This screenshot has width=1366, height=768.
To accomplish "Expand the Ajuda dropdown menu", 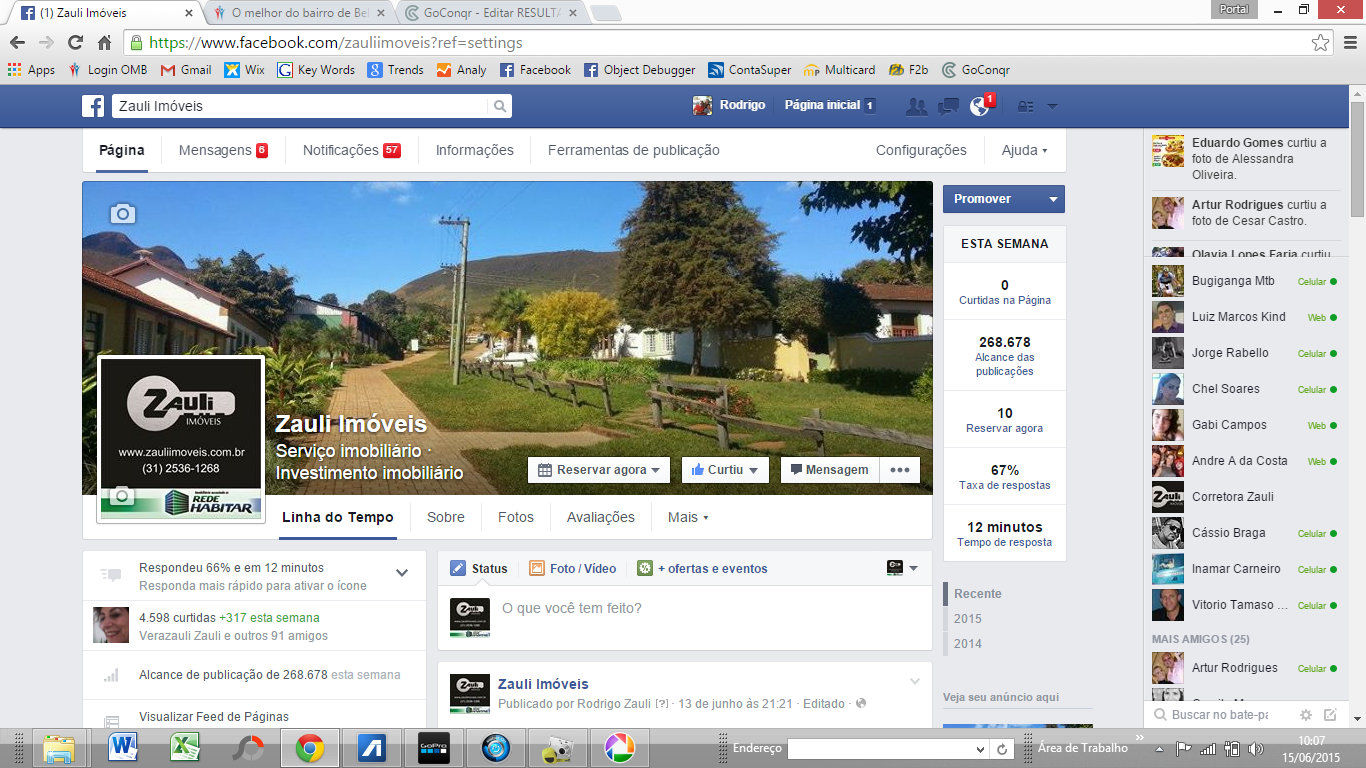I will (1025, 151).
